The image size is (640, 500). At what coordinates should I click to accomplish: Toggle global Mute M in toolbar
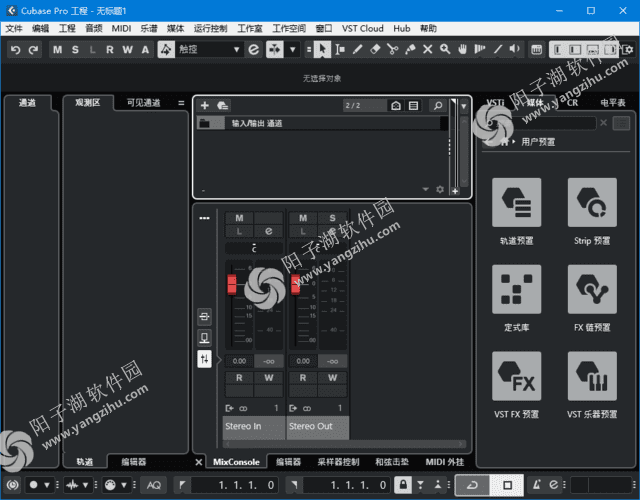(x=58, y=49)
